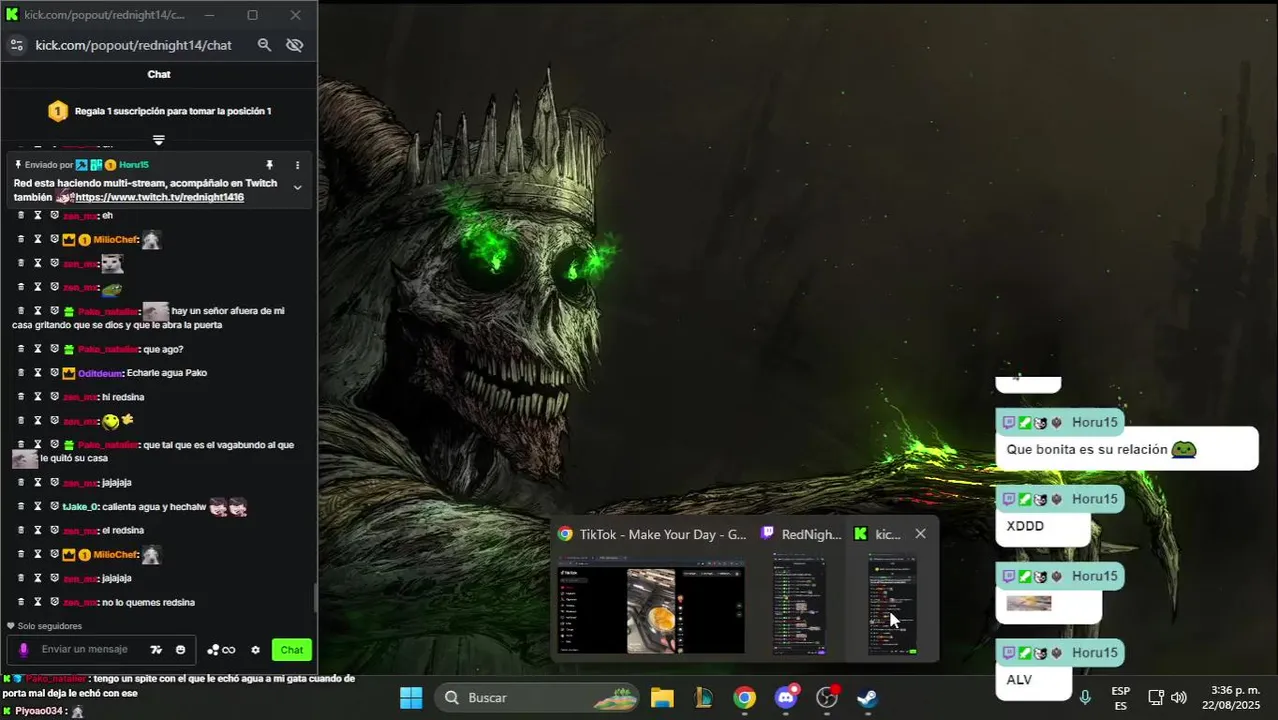
Task: Delete the 'eh' message with trash icon
Action: coord(20,215)
